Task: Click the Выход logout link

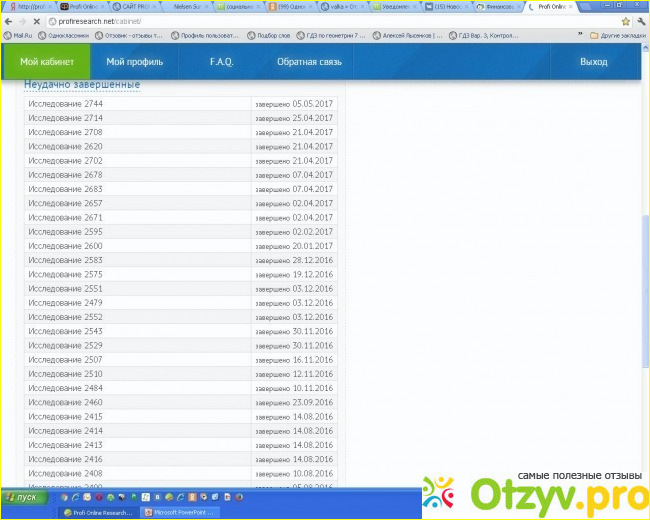Action: (x=593, y=62)
